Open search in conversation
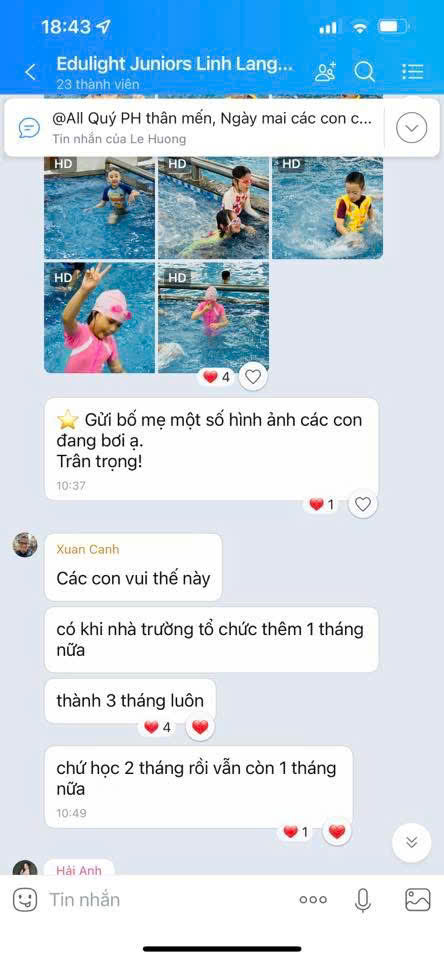 [x=364, y=72]
